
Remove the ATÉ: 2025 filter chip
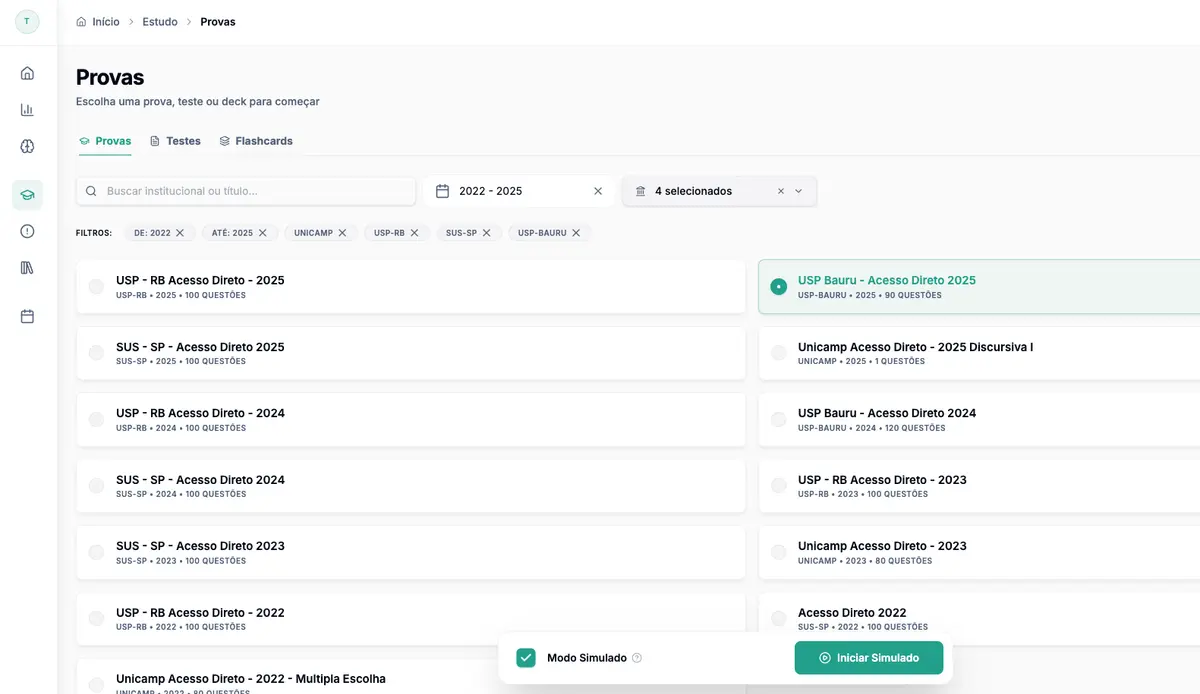coord(262,233)
